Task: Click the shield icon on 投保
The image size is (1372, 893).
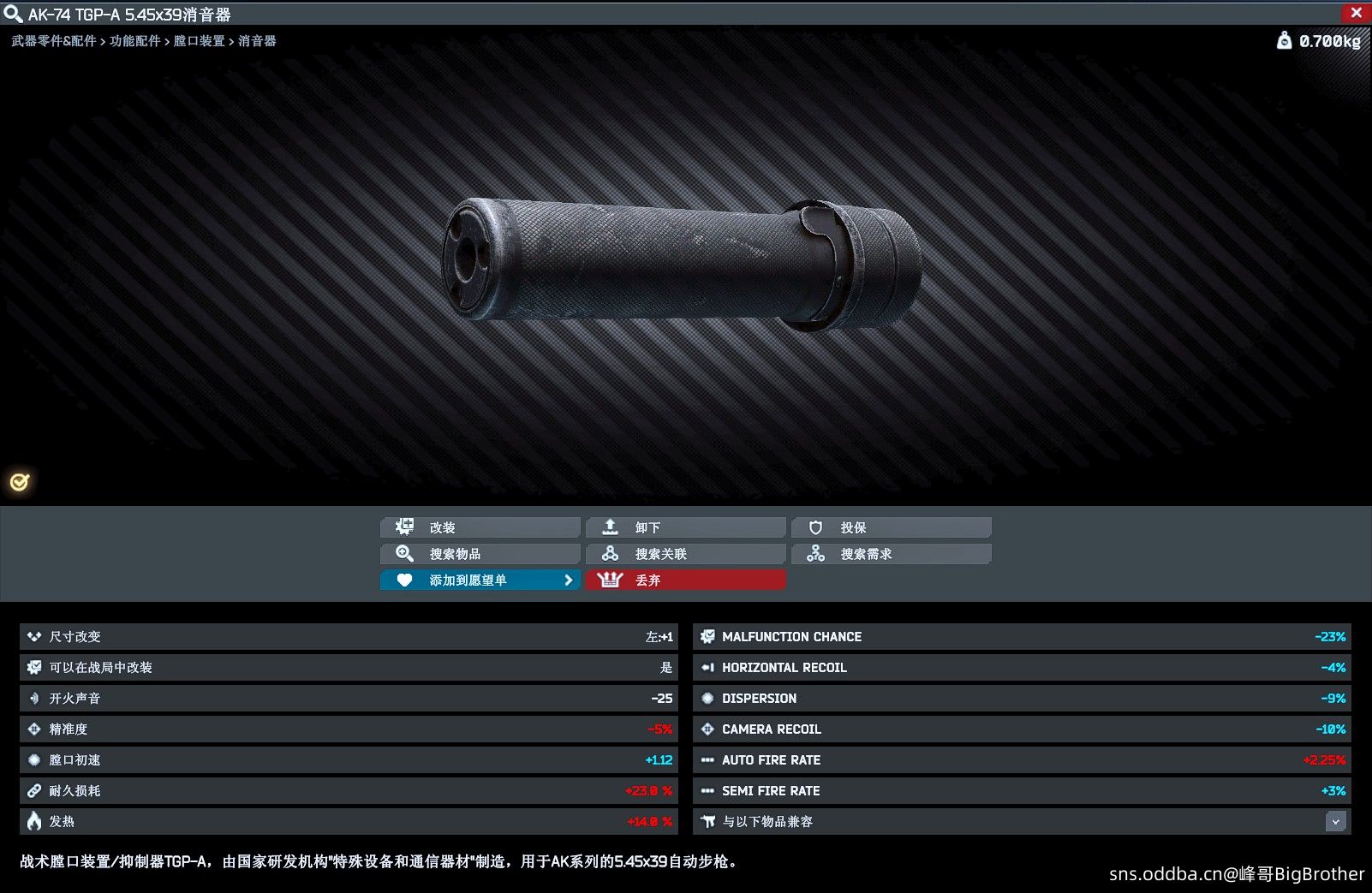Action: (815, 527)
